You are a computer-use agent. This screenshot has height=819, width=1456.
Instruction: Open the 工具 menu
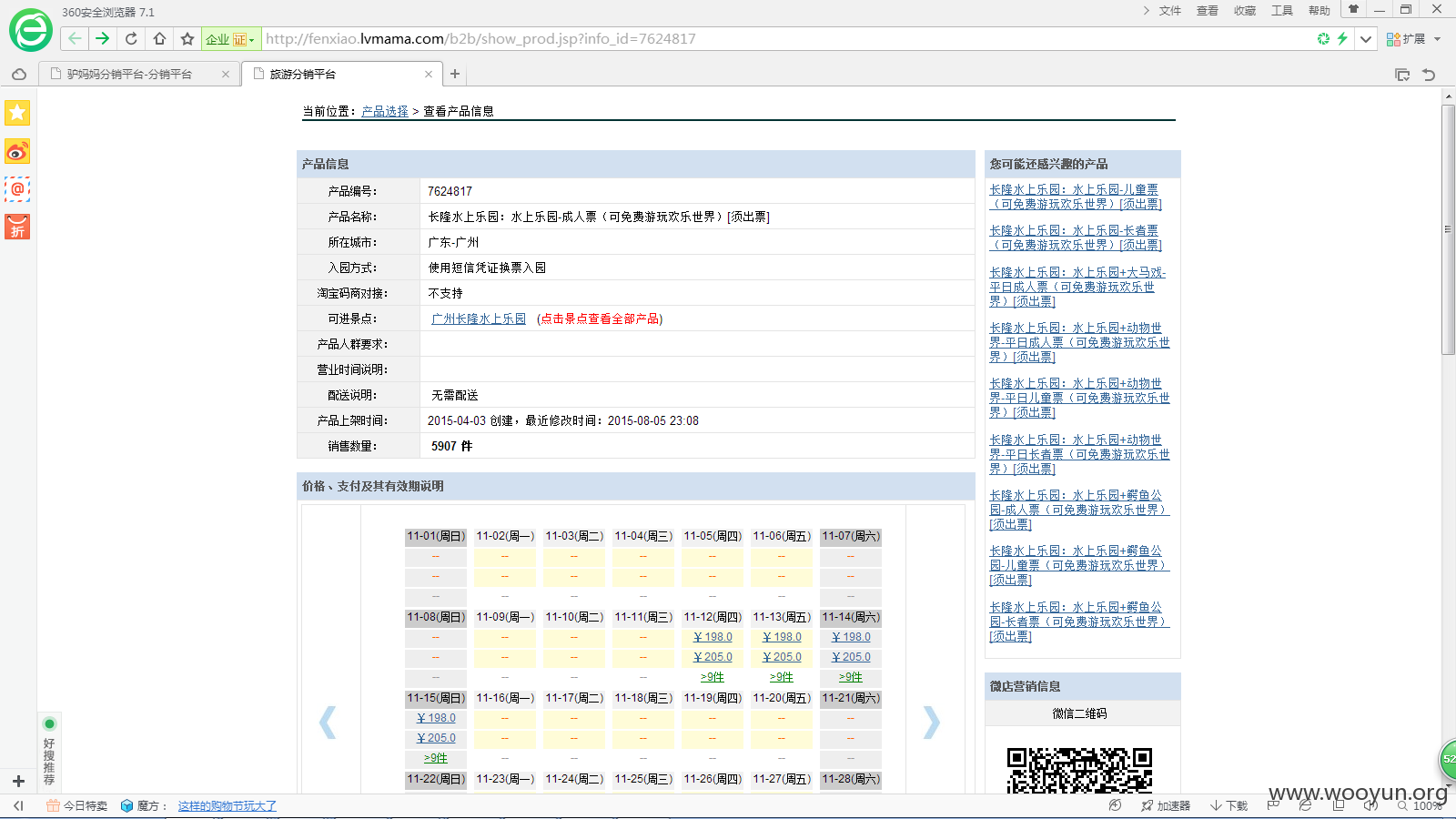click(1282, 11)
